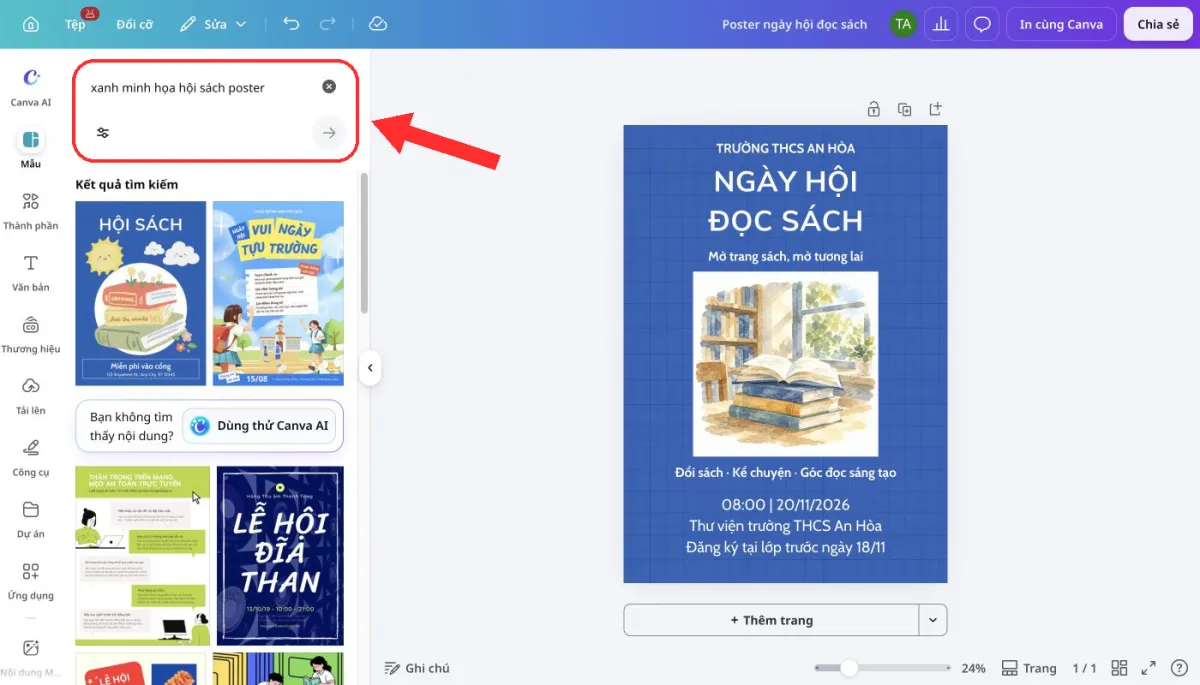
Task: Open the analytics bar chart icon
Action: [x=941, y=24]
